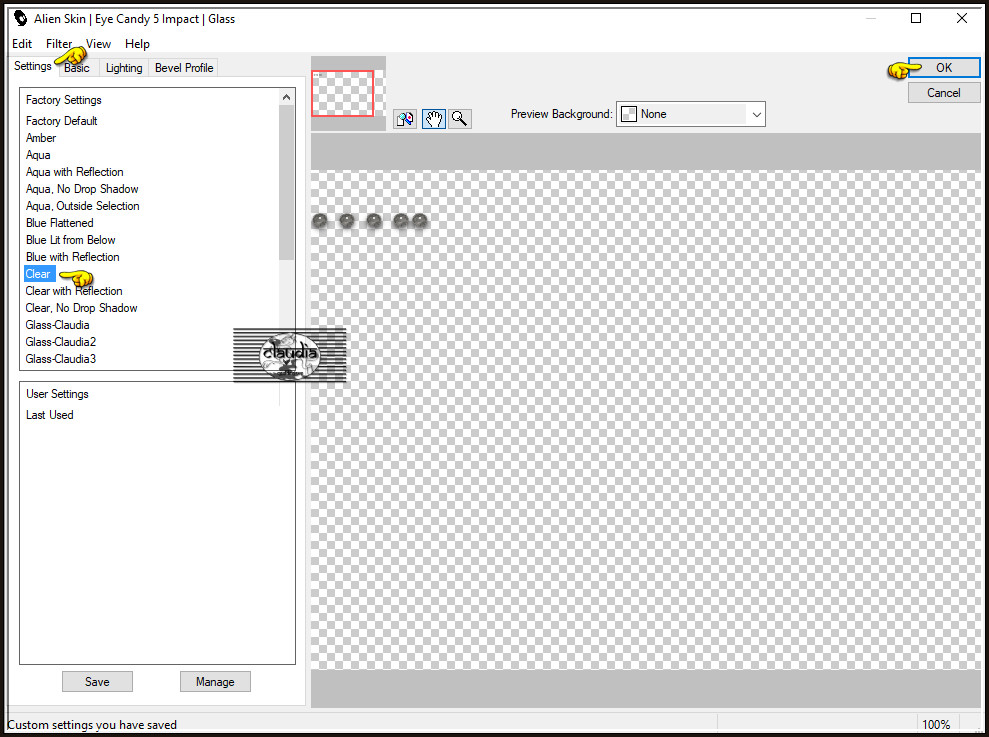The image size is (989, 737).
Task: Open the Edit menu
Action: [x=22, y=44]
